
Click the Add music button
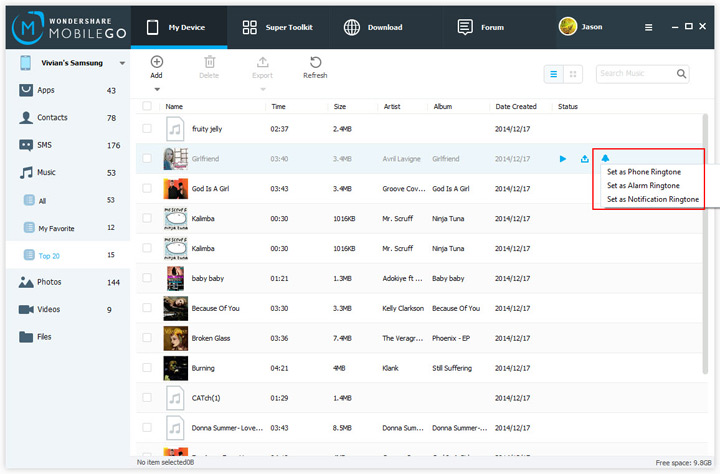[157, 67]
